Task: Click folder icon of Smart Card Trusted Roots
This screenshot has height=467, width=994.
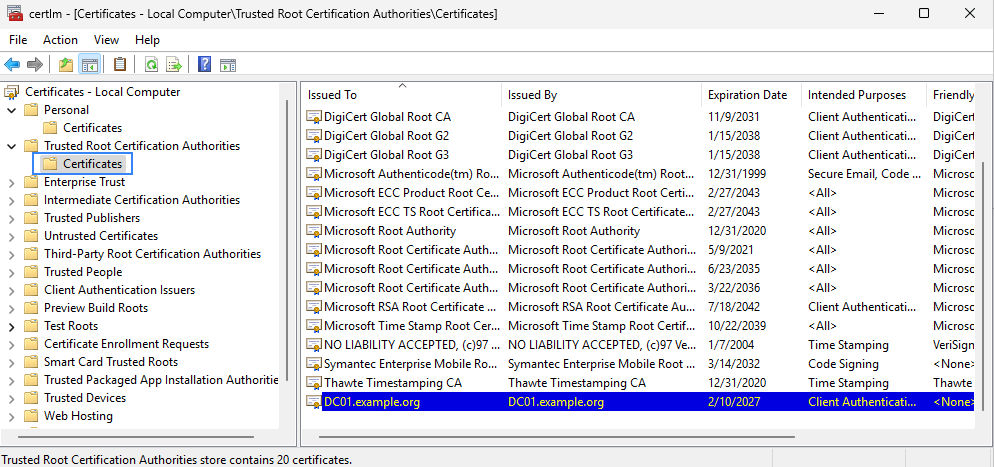Action: [x=31, y=362]
